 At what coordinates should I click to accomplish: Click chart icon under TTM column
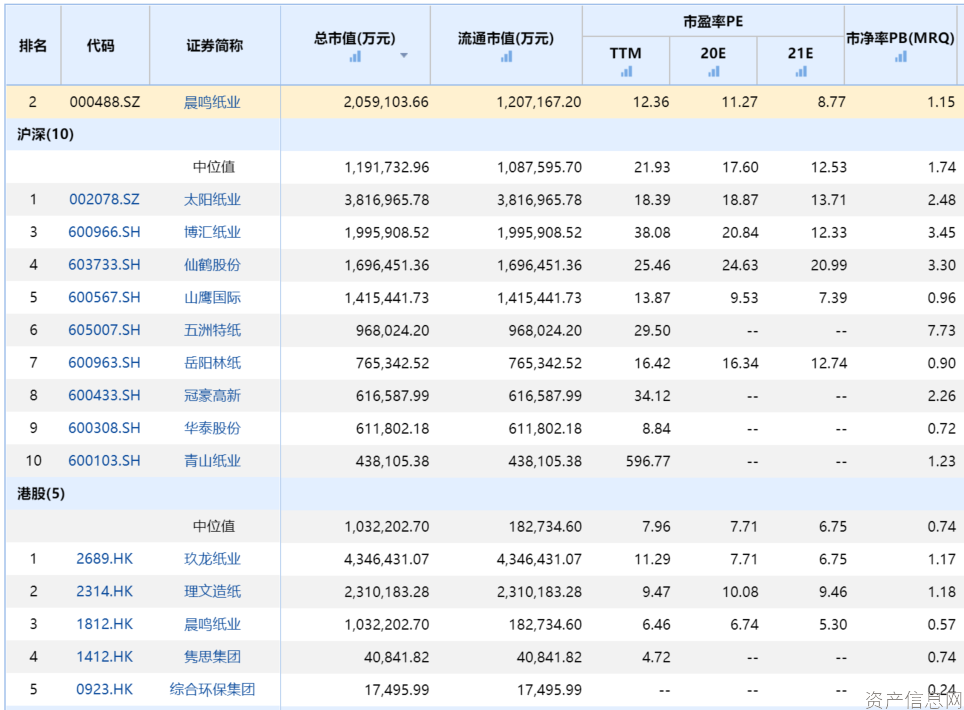[626, 71]
